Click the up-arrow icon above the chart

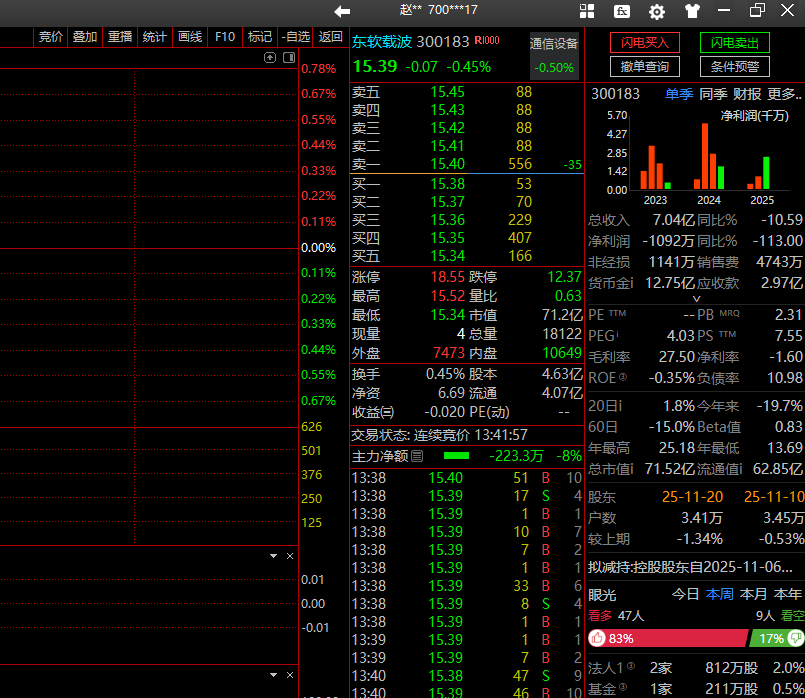coord(270,57)
